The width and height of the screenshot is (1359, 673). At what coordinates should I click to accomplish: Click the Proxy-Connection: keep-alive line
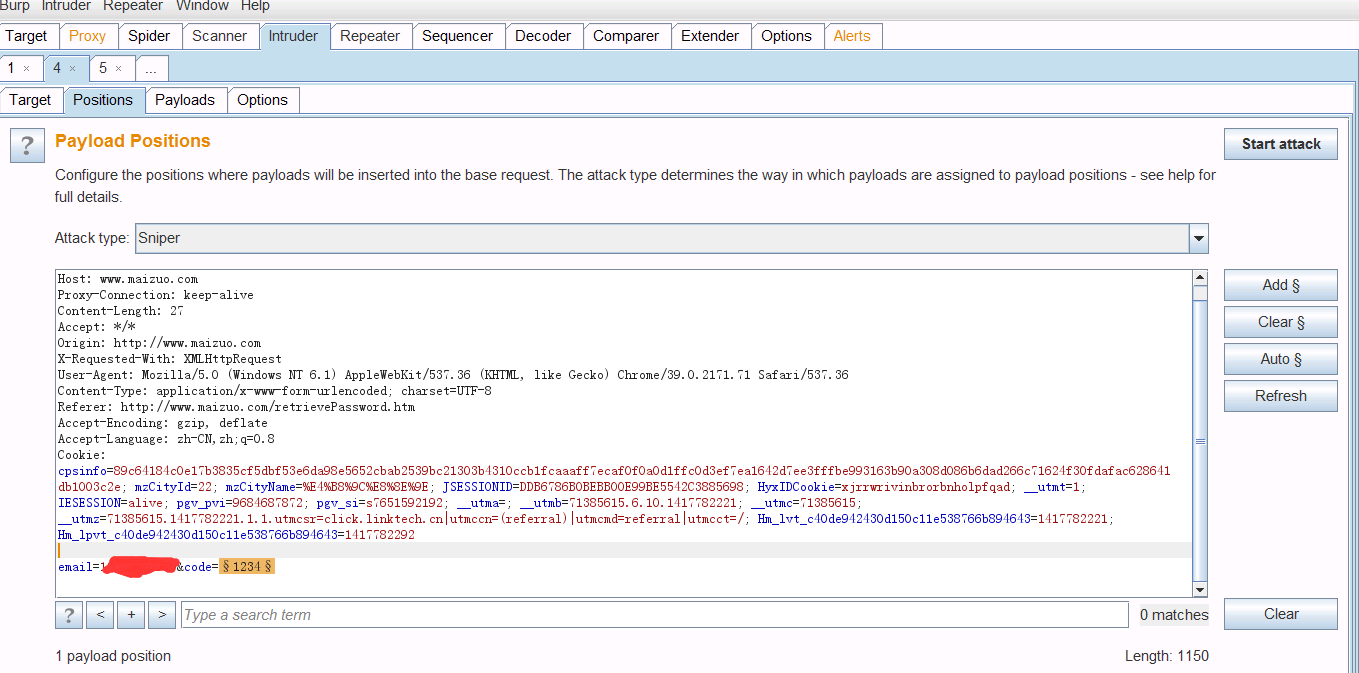click(156, 295)
